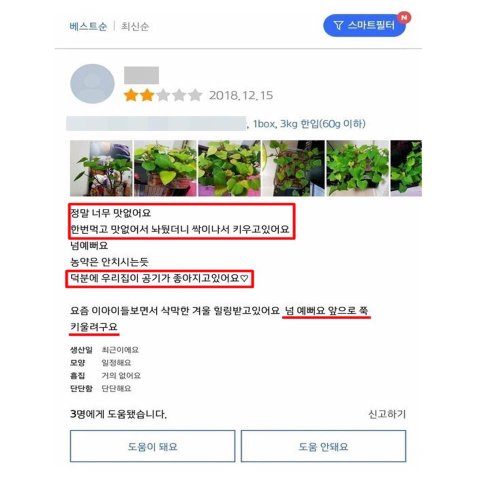This screenshot has width=480, height=480.
Task: Open the 스마트필터 filter button
Action: point(365,25)
